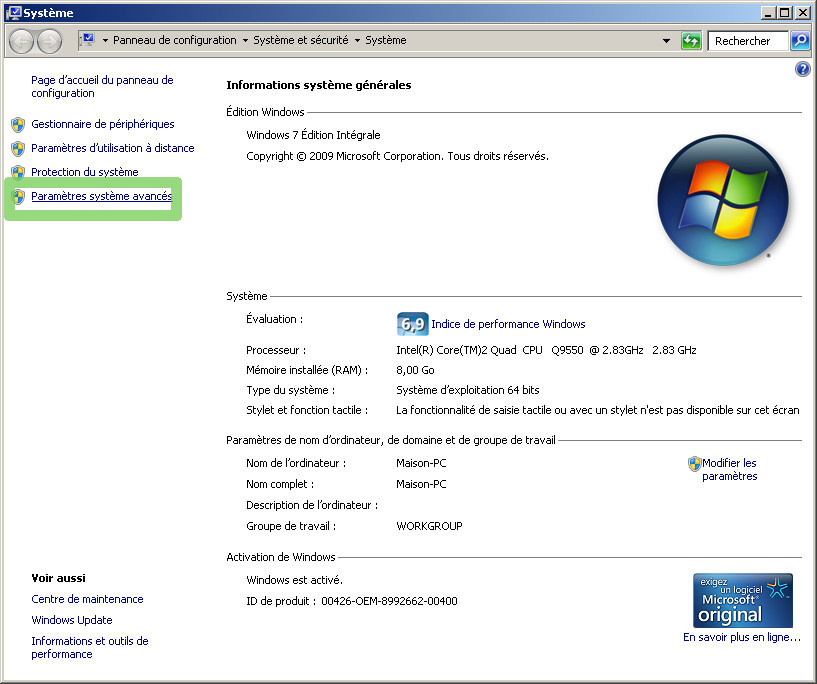The width and height of the screenshot is (817, 684).
Task: Click the search magnifier icon
Action: click(x=800, y=41)
